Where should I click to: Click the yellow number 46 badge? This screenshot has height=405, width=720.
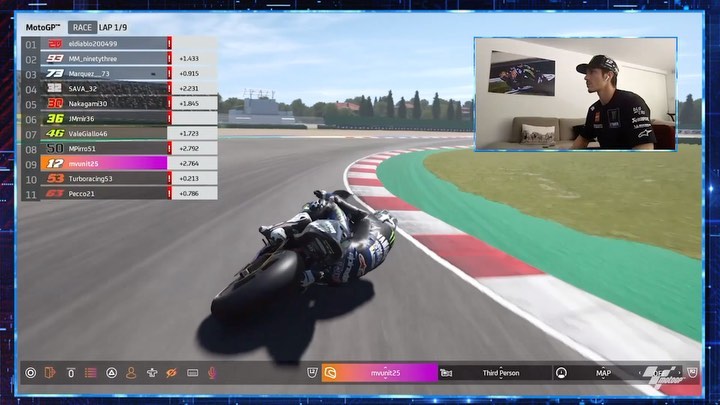click(x=55, y=134)
